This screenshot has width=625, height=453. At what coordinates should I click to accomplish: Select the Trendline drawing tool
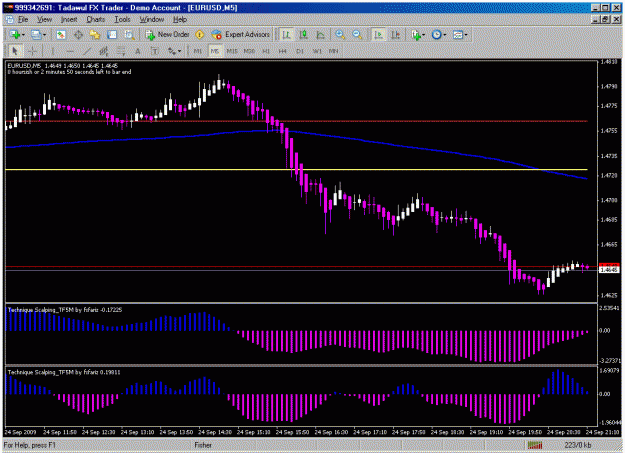coord(87,51)
